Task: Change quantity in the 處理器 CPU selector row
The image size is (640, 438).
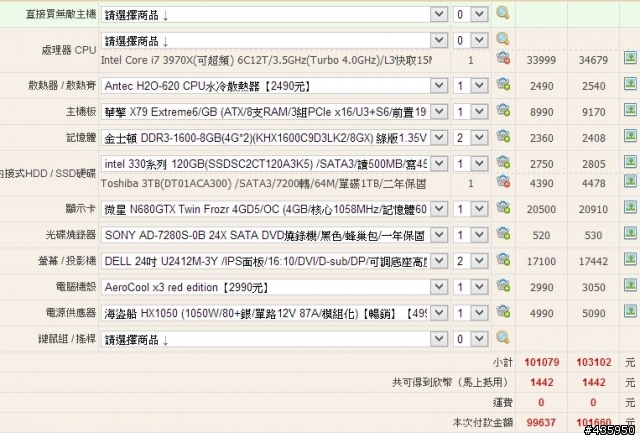Action: (471, 40)
